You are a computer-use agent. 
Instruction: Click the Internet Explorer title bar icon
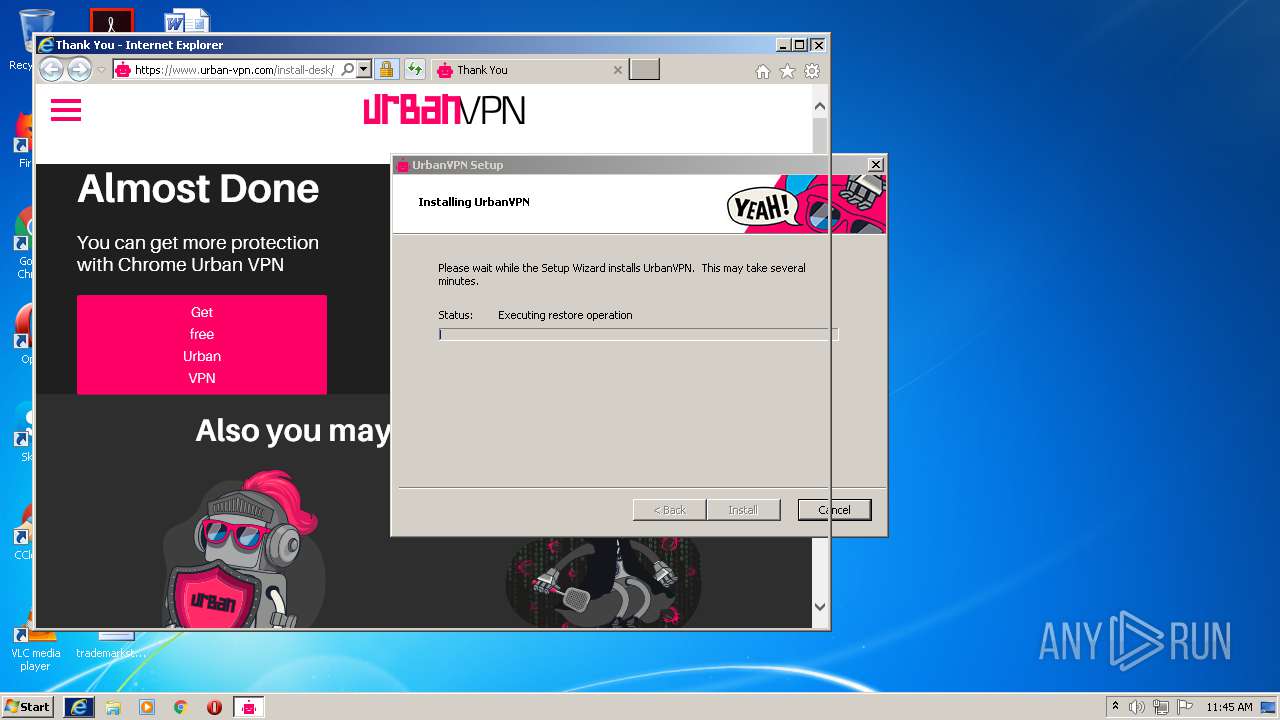[x=45, y=45]
